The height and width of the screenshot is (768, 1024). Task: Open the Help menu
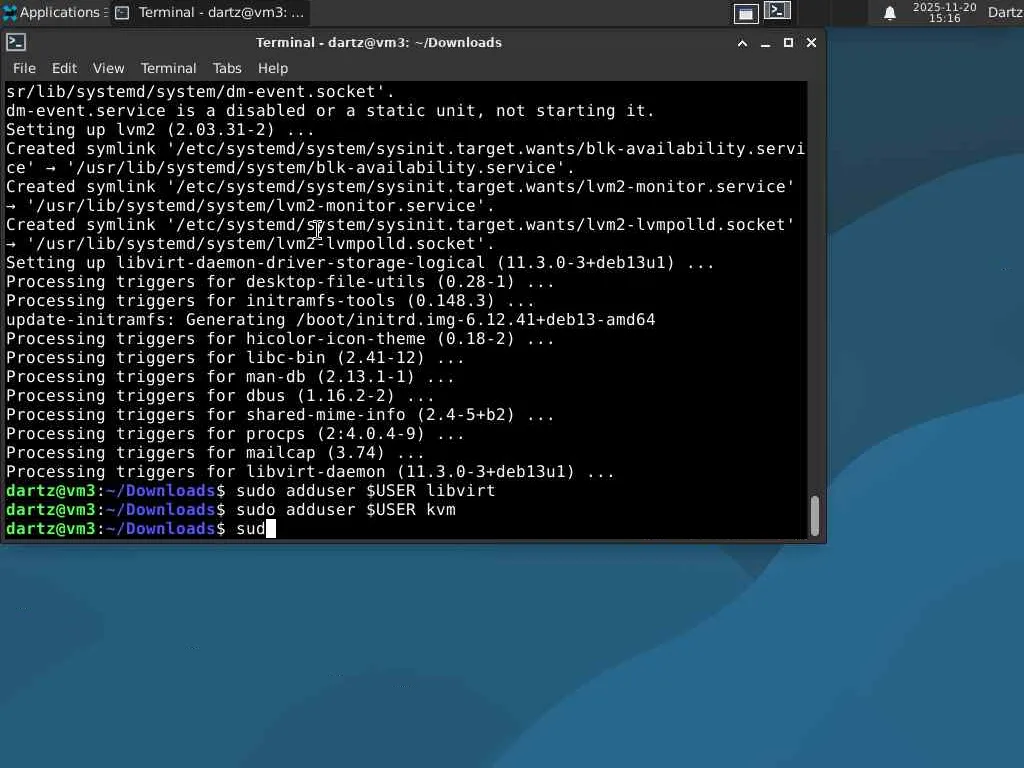tap(272, 68)
